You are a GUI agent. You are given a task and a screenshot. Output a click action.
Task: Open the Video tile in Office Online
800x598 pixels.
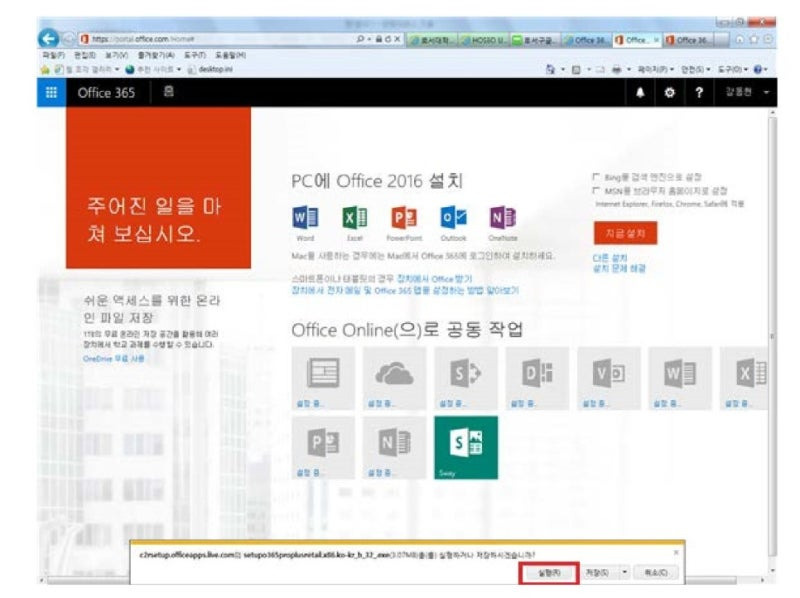609,378
